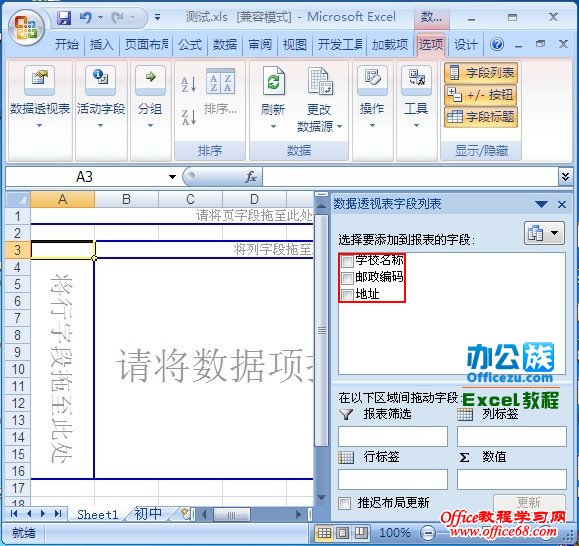Switch to the 设计 (Design) tab
This screenshot has height=546, width=579.
466,45
